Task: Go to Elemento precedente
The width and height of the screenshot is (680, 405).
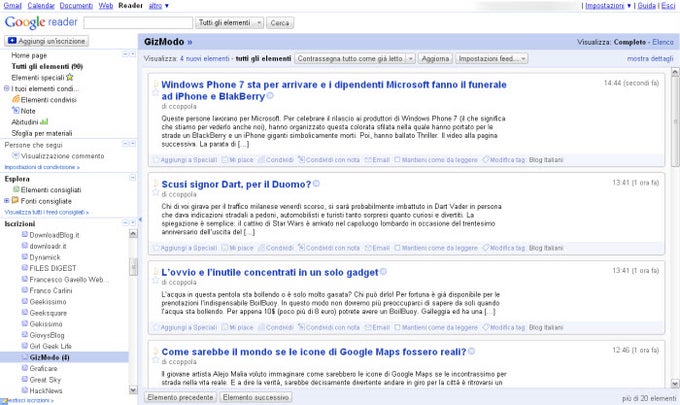Action: coord(180,397)
